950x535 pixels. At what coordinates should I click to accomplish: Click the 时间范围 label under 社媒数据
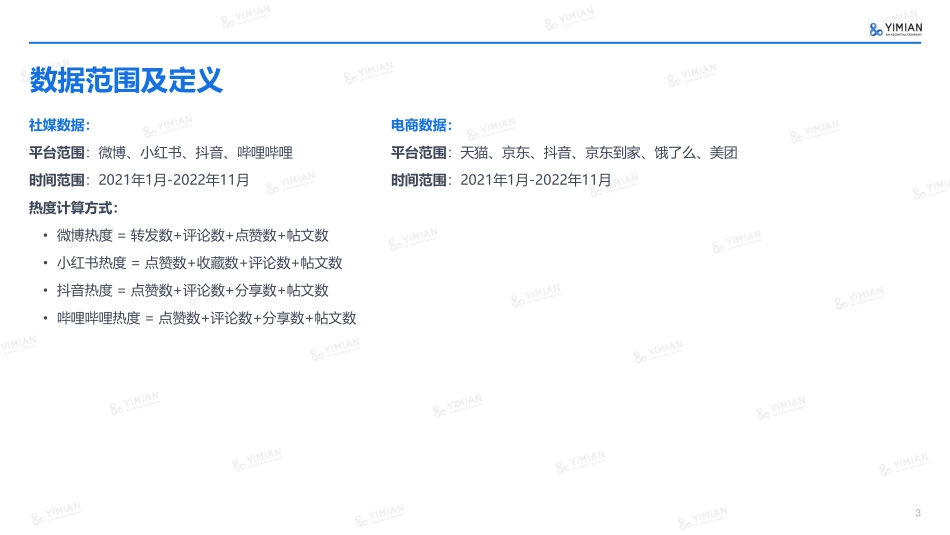pos(56,180)
